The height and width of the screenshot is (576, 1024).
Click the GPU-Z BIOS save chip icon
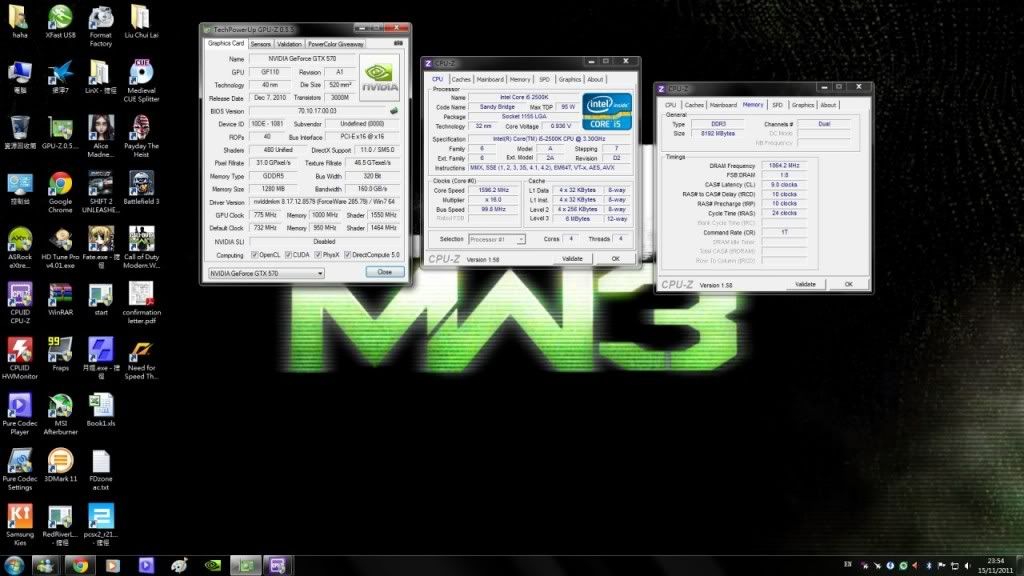(394, 110)
